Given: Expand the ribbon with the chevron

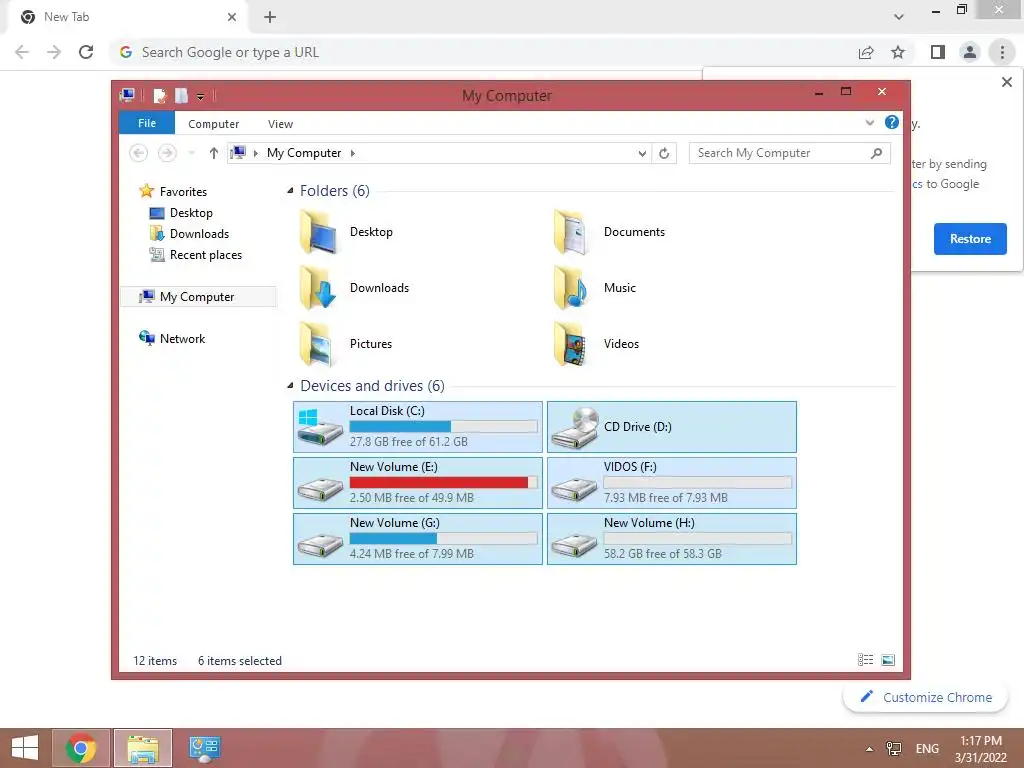Looking at the screenshot, I should click(x=869, y=122).
